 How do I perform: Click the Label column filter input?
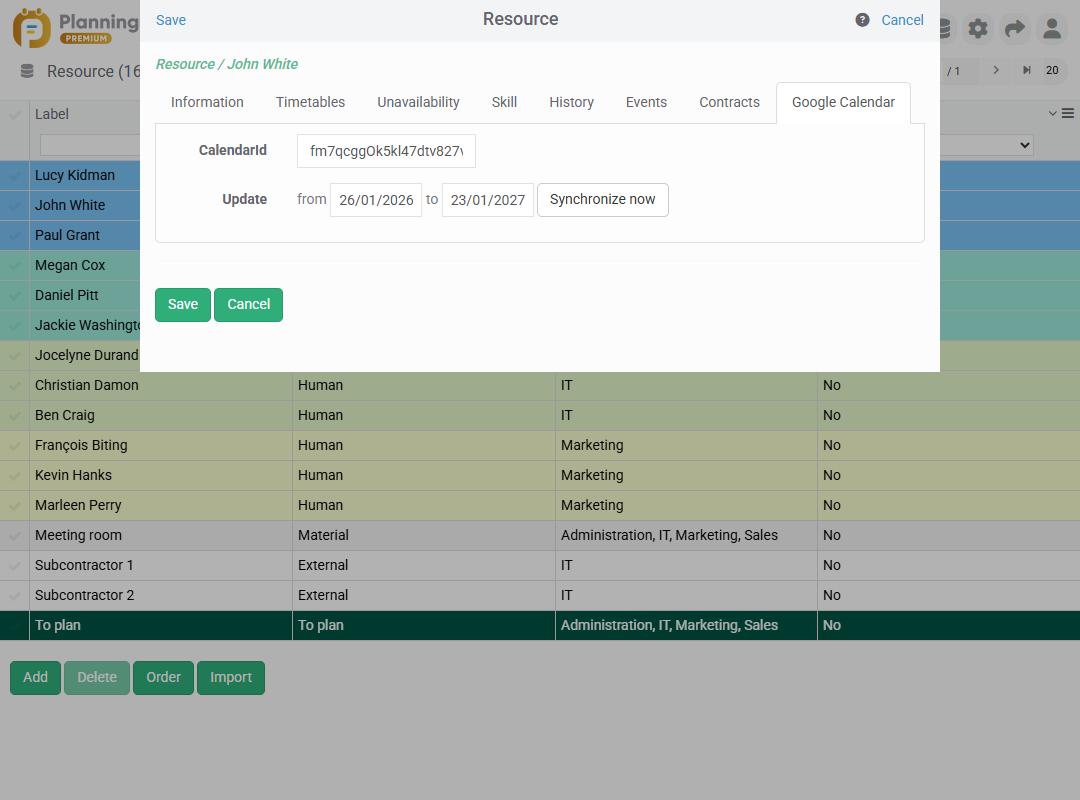pyautogui.click(x=90, y=145)
